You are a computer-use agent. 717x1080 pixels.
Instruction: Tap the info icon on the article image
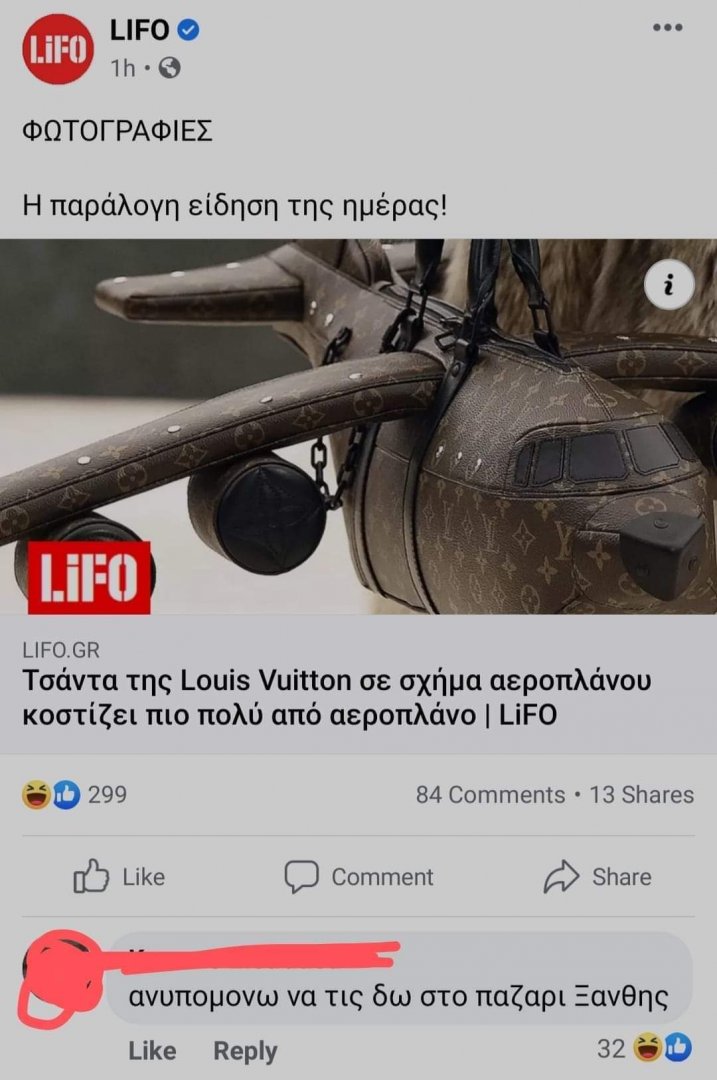point(669,284)
